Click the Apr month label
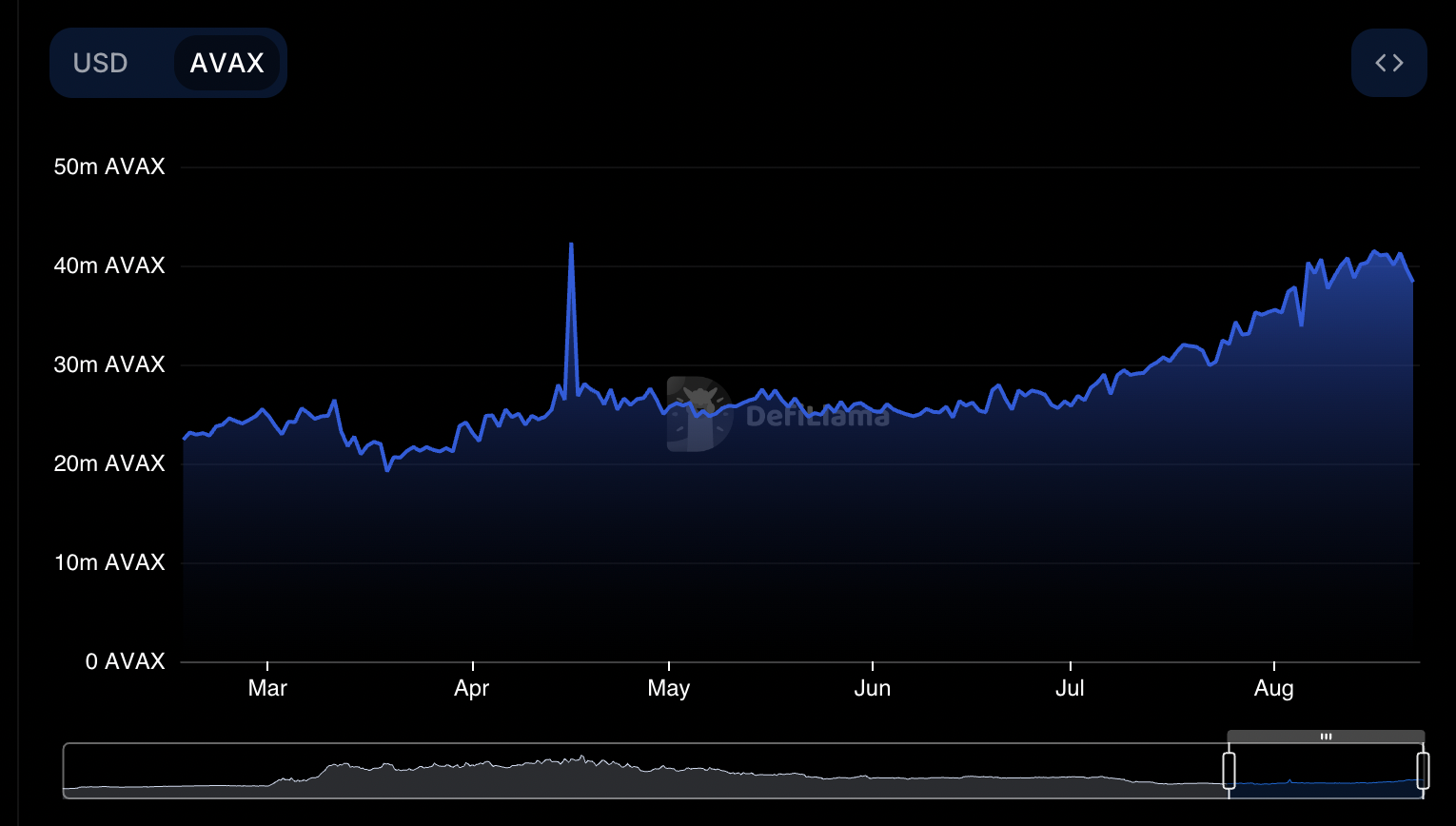Viewport: 1456px width, 826px height. 472,688
